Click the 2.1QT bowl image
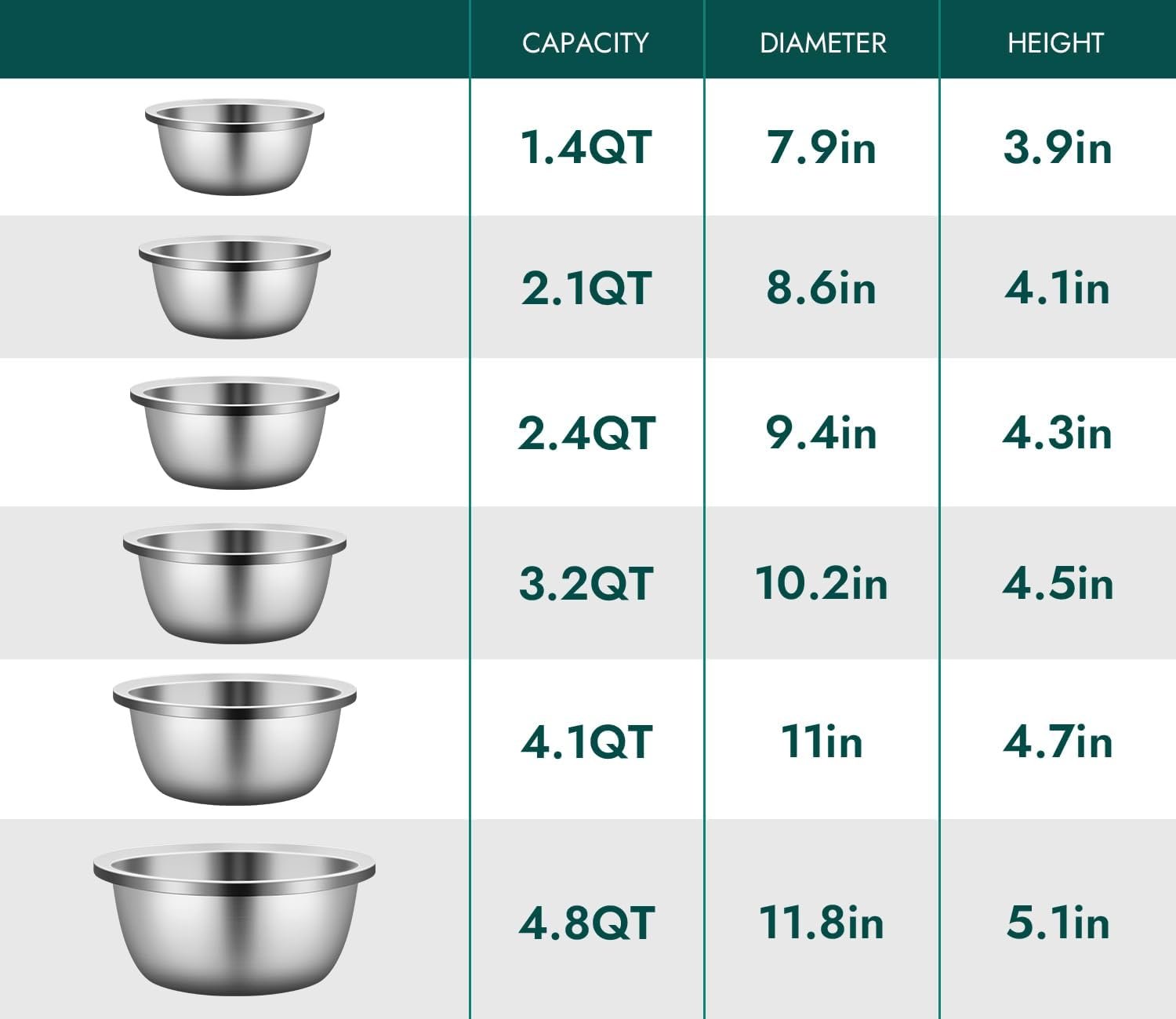1176x1019 pixels. [x=234, y=288]
